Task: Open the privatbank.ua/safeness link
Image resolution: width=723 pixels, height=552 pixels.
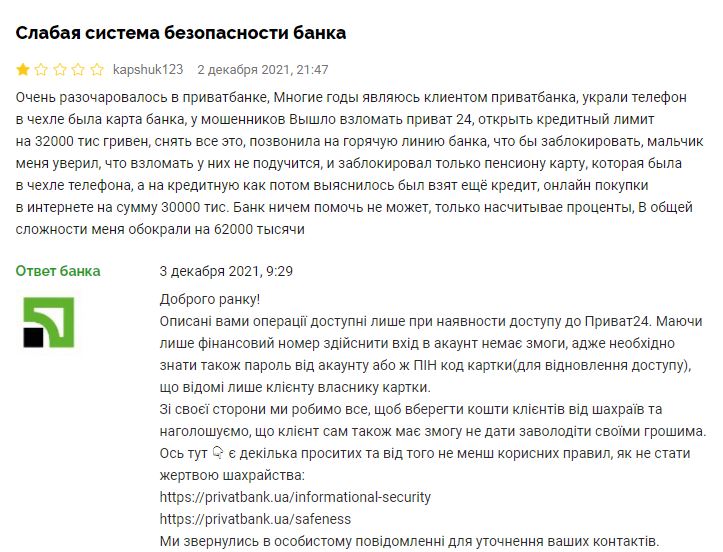Action: click(255, 519)
